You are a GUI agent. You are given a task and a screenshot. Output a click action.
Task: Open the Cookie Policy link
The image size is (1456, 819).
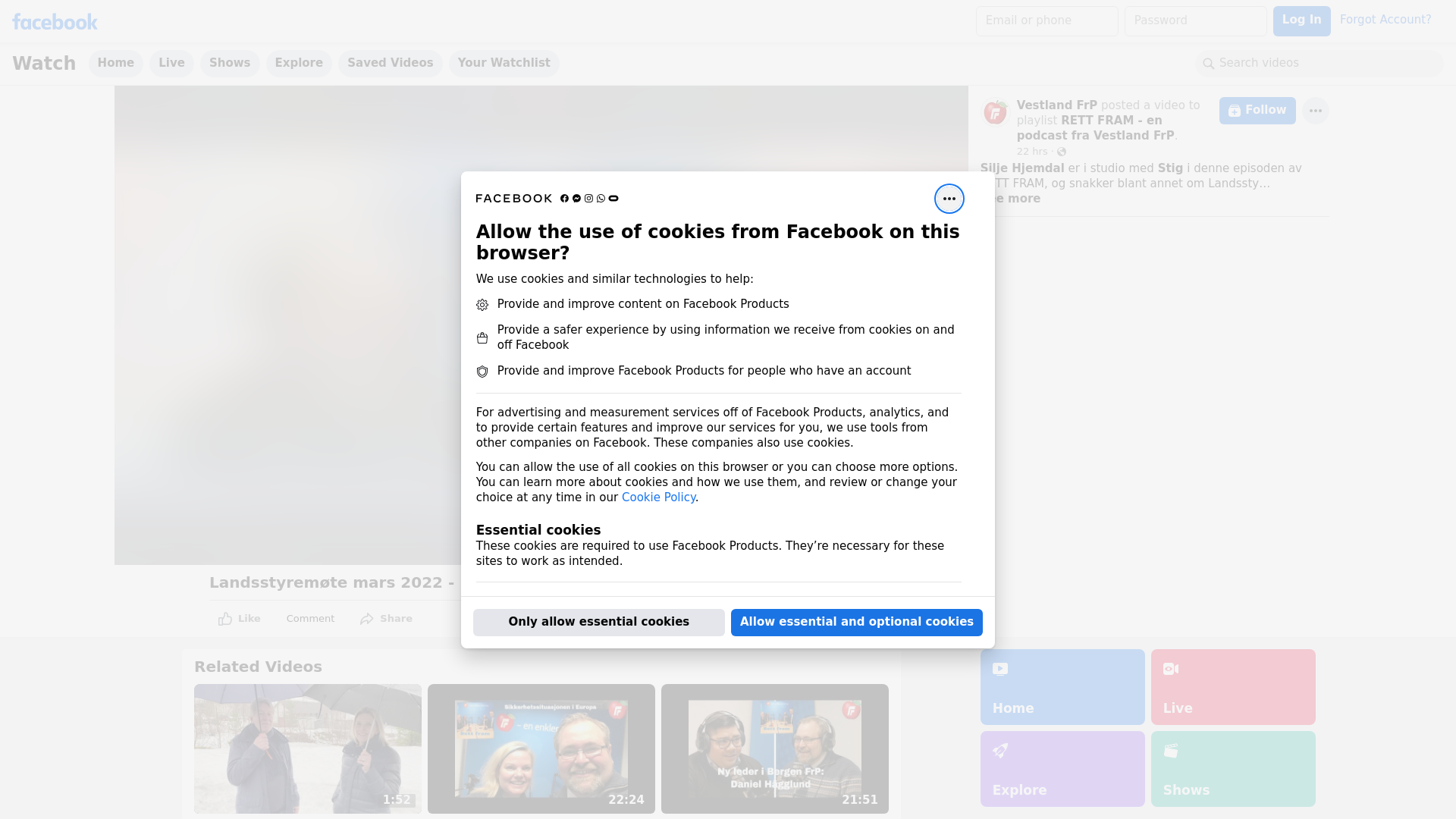(658, 497)
